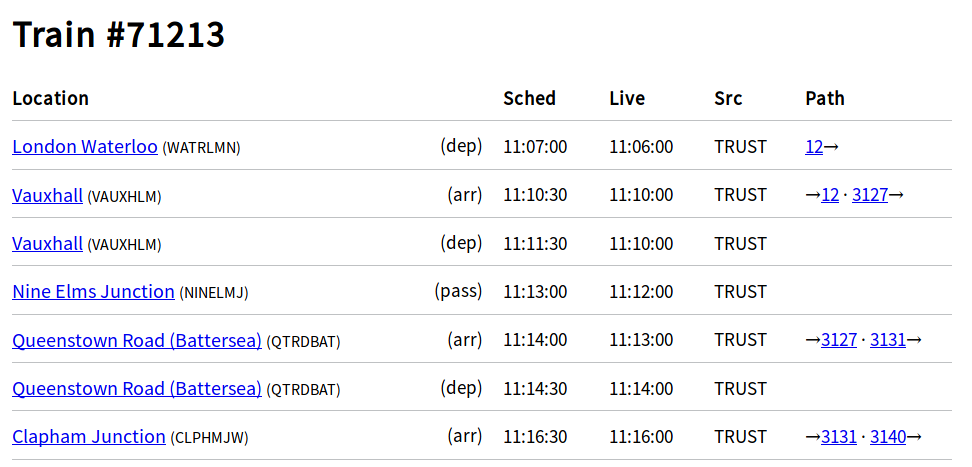The width and height of the screenshot is (972, 467).
Task: Follow path link 3131 in Clapham Junction row
Action: [x=839, y=437]
